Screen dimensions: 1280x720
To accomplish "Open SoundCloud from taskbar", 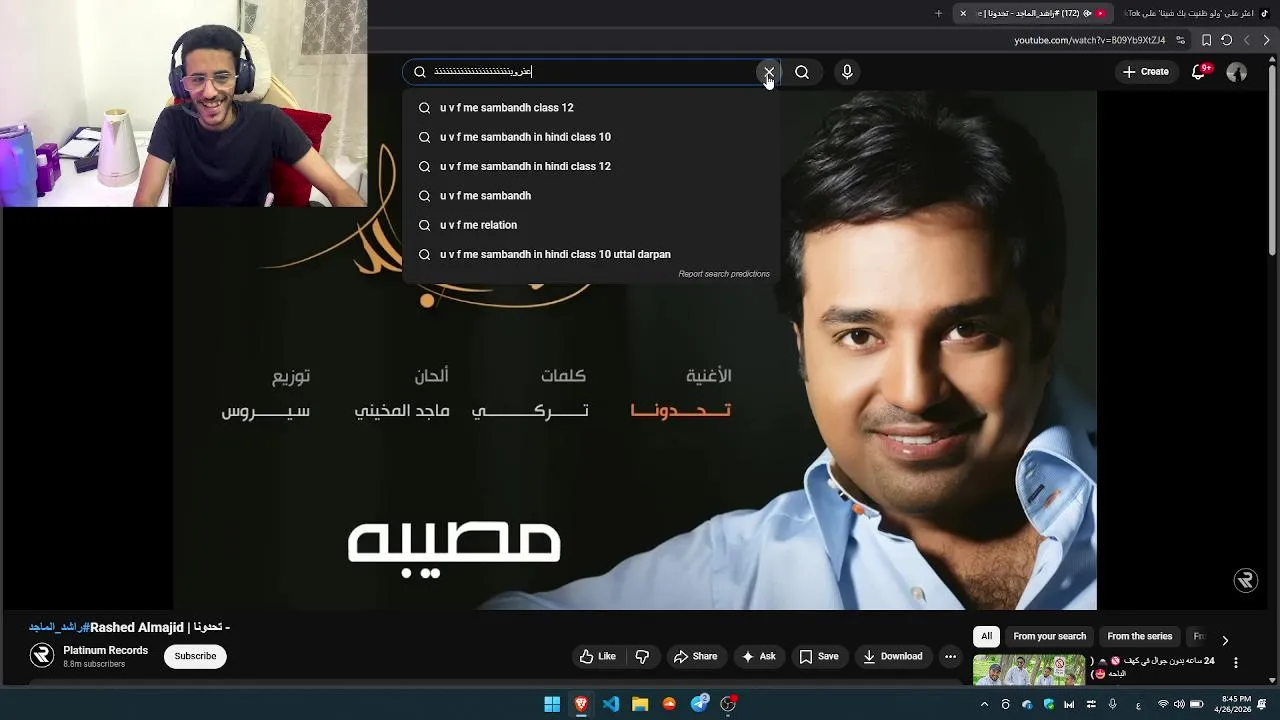I will 670,704.
